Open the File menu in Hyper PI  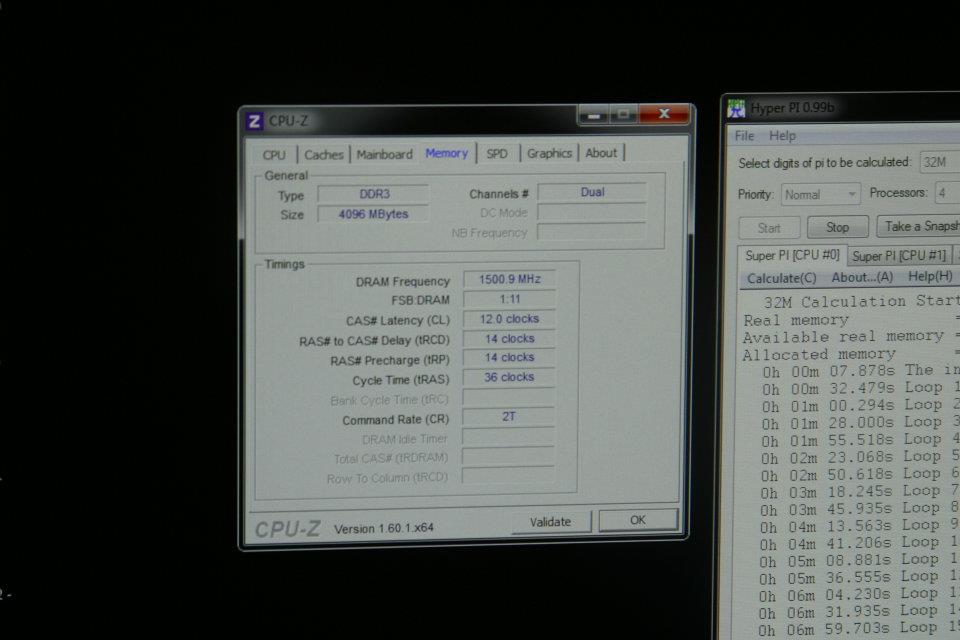coord(744,135)
